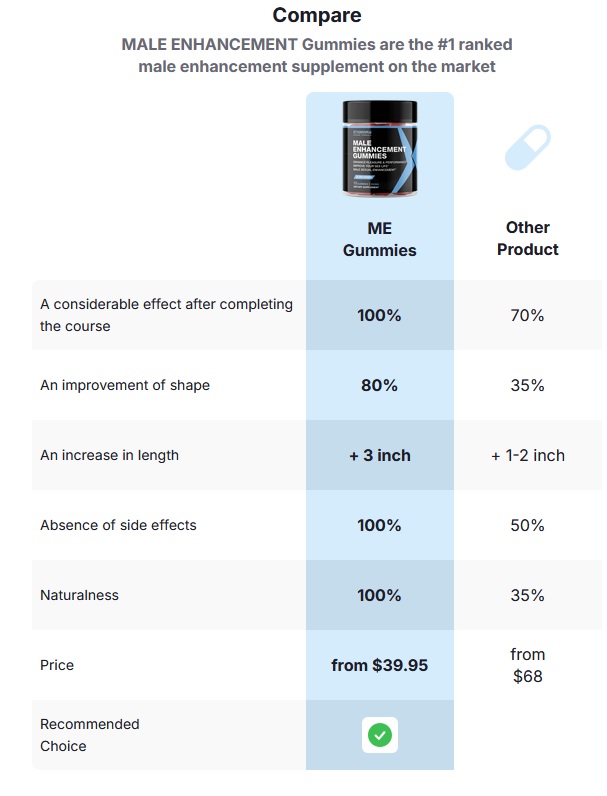Click the 80% value for ME Gummies
The image size is (607, 796).
[x=379, y=385]
